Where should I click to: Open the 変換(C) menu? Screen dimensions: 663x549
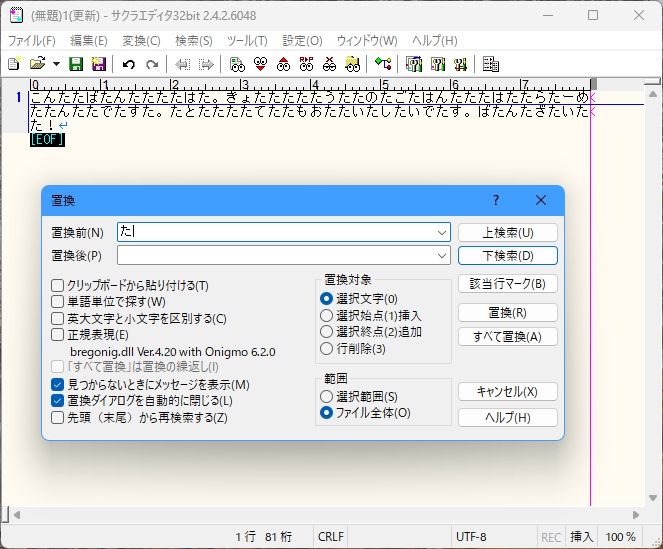[x=141, y=41]
